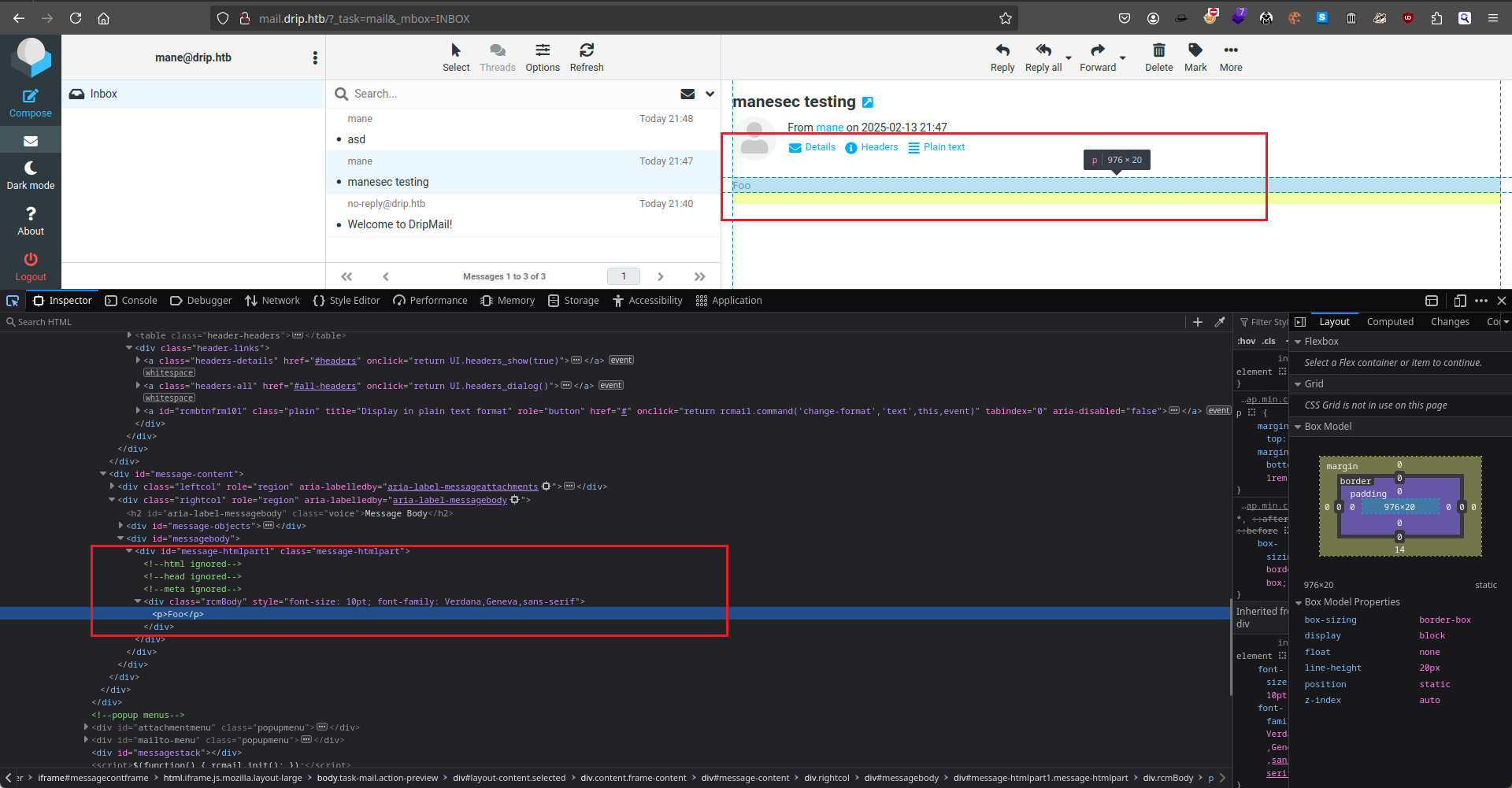Image resolution: width=1512 pixels, height=788 pixels.
Task: Open Forward options dropdown arrow
Action: (1123, 57)
